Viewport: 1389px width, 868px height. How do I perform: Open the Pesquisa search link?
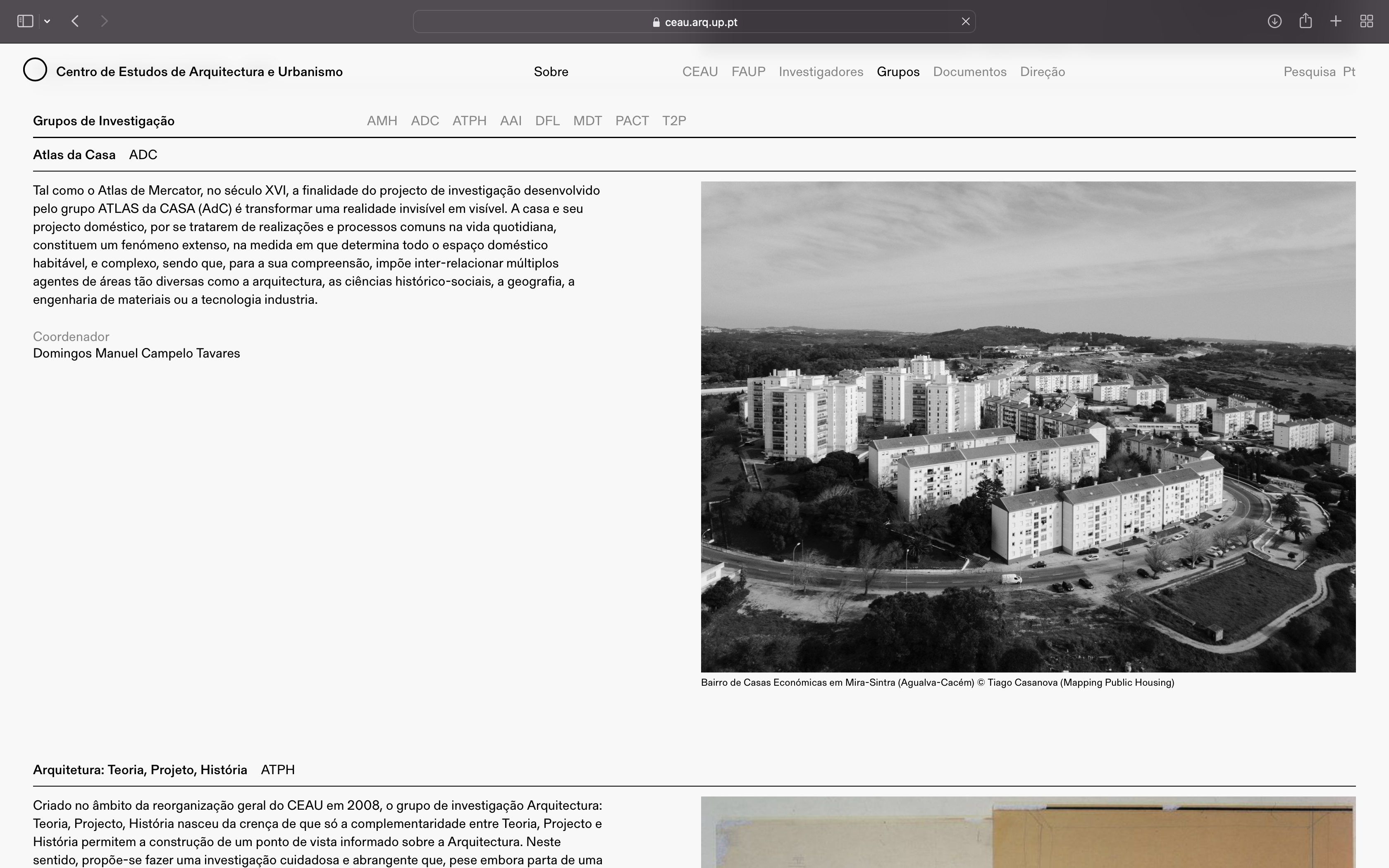pyautogui.click(x=1309, y=72)
